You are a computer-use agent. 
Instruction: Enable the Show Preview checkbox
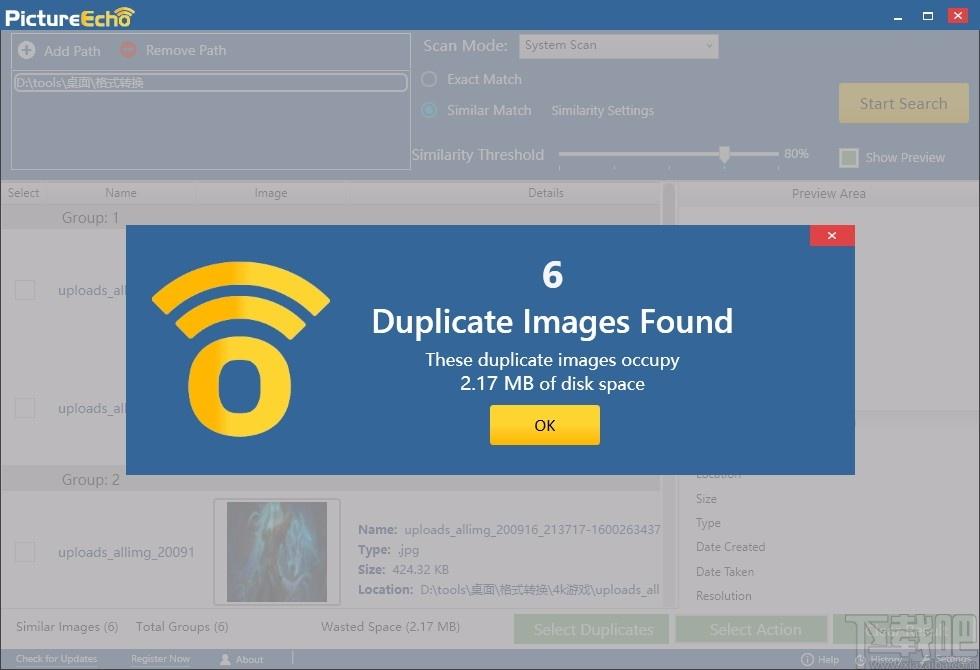(x=849, y=158)
